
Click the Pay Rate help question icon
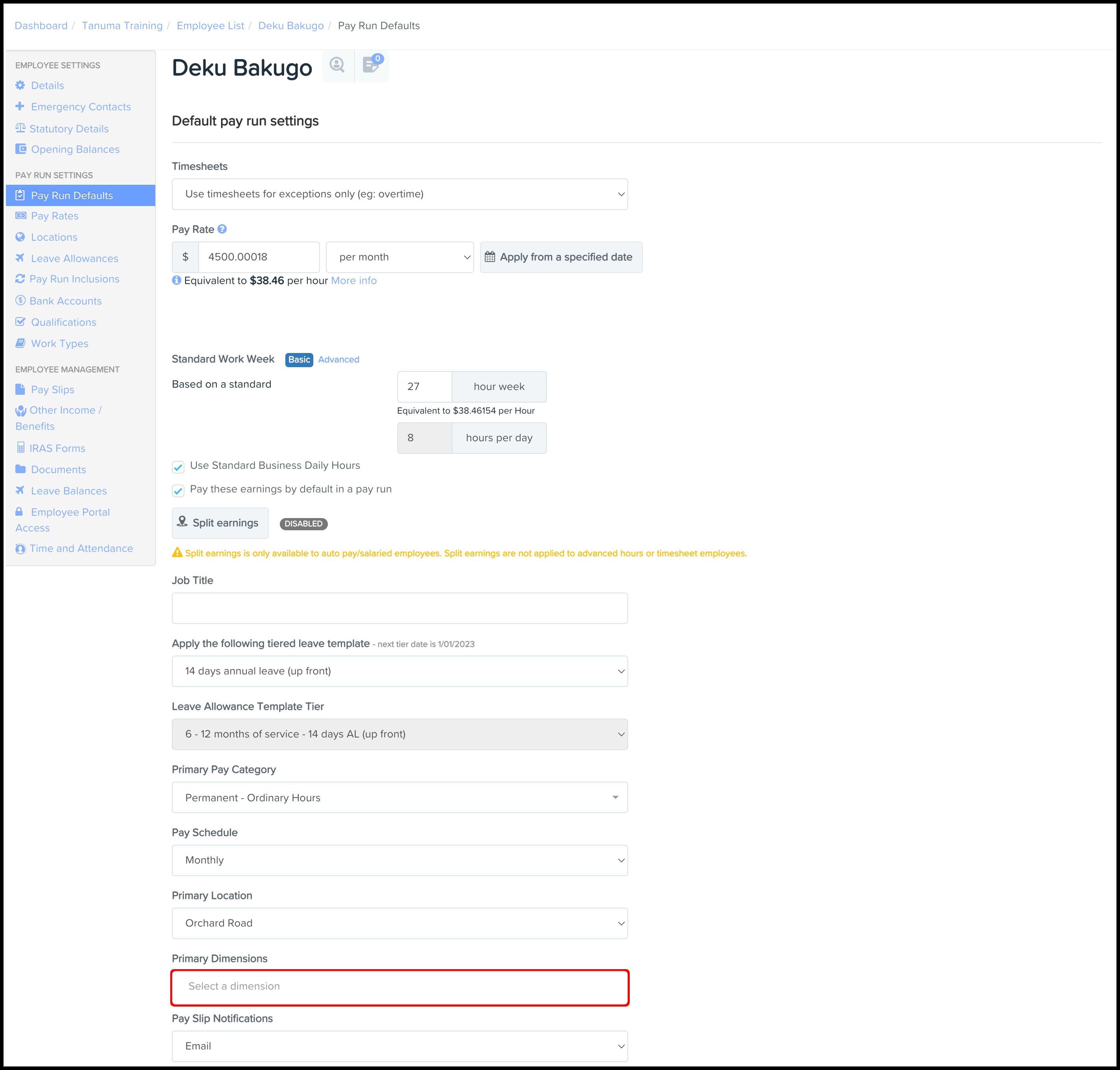[223, 229]
